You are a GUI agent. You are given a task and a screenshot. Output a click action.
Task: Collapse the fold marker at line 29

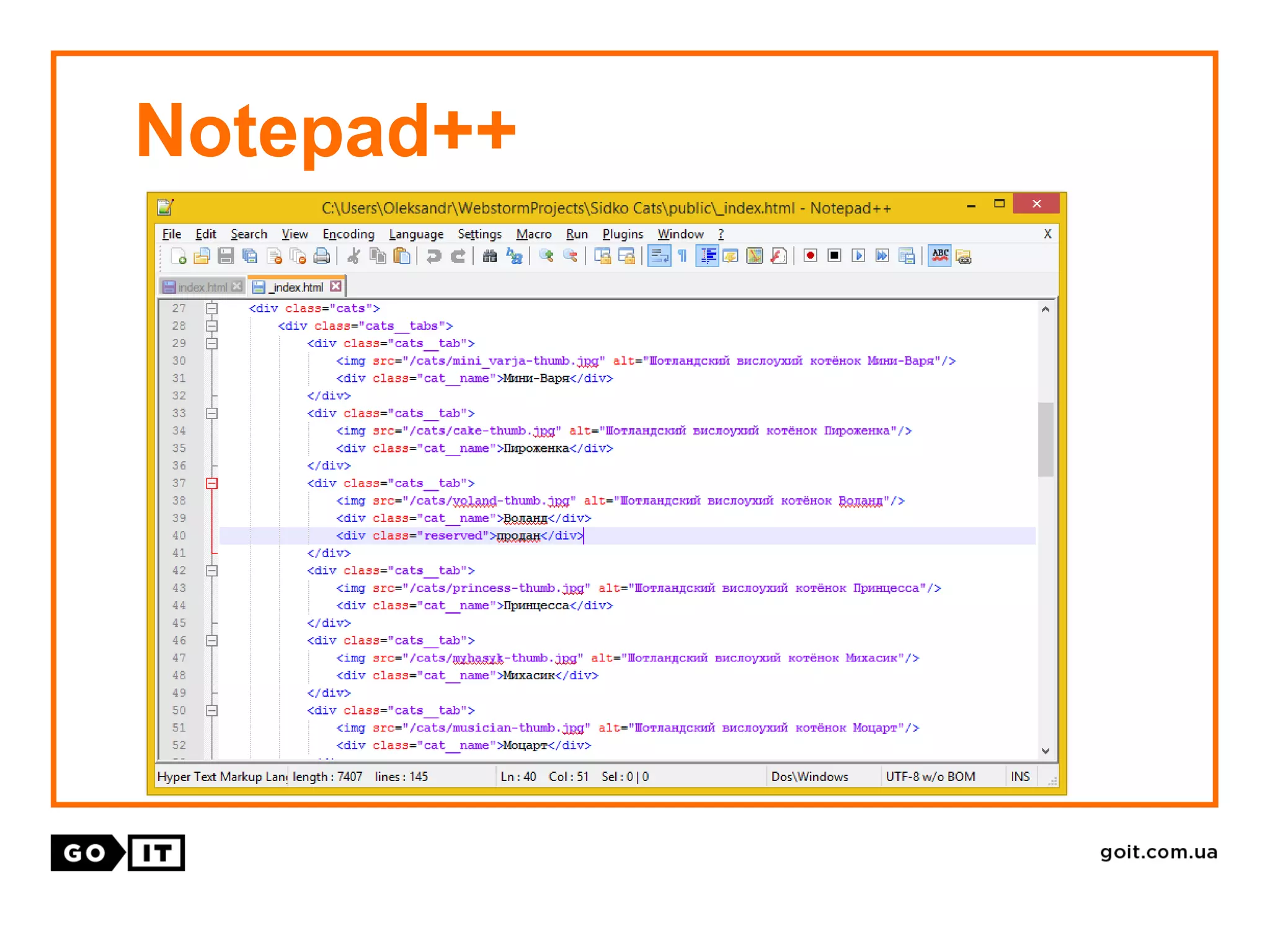(x=212, y=343)
